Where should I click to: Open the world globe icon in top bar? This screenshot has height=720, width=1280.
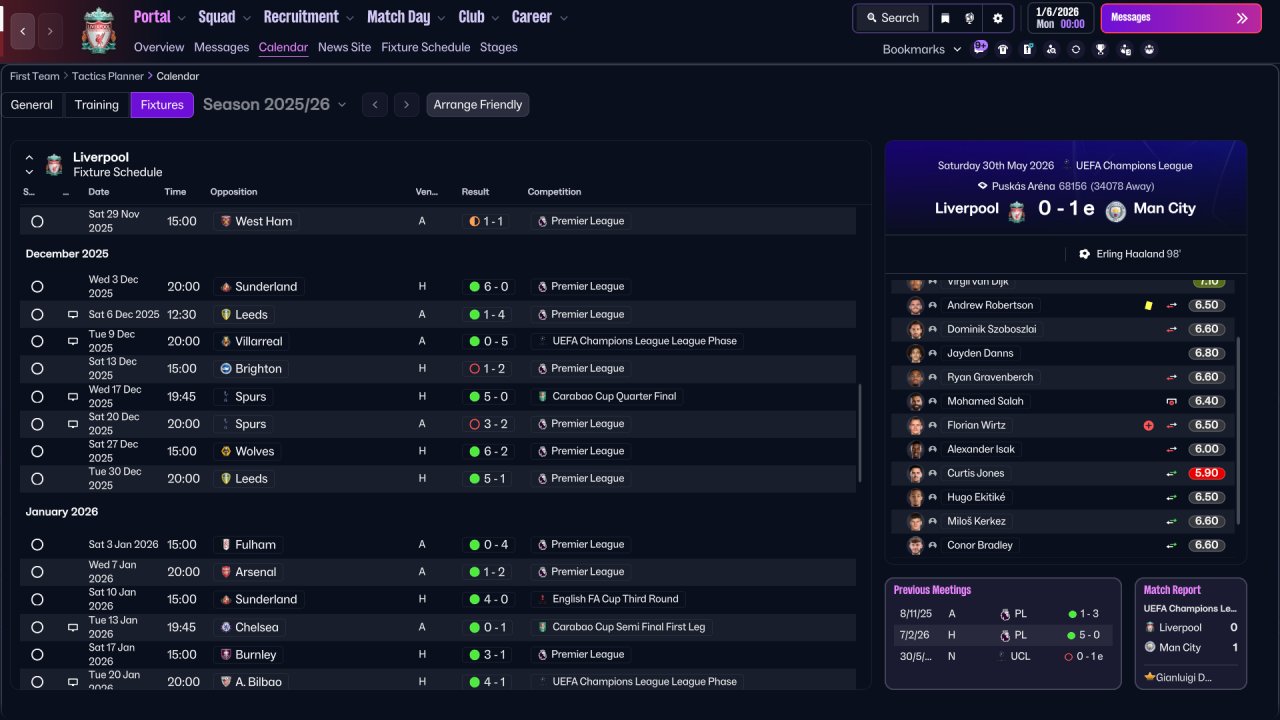[x=970, y=18]
